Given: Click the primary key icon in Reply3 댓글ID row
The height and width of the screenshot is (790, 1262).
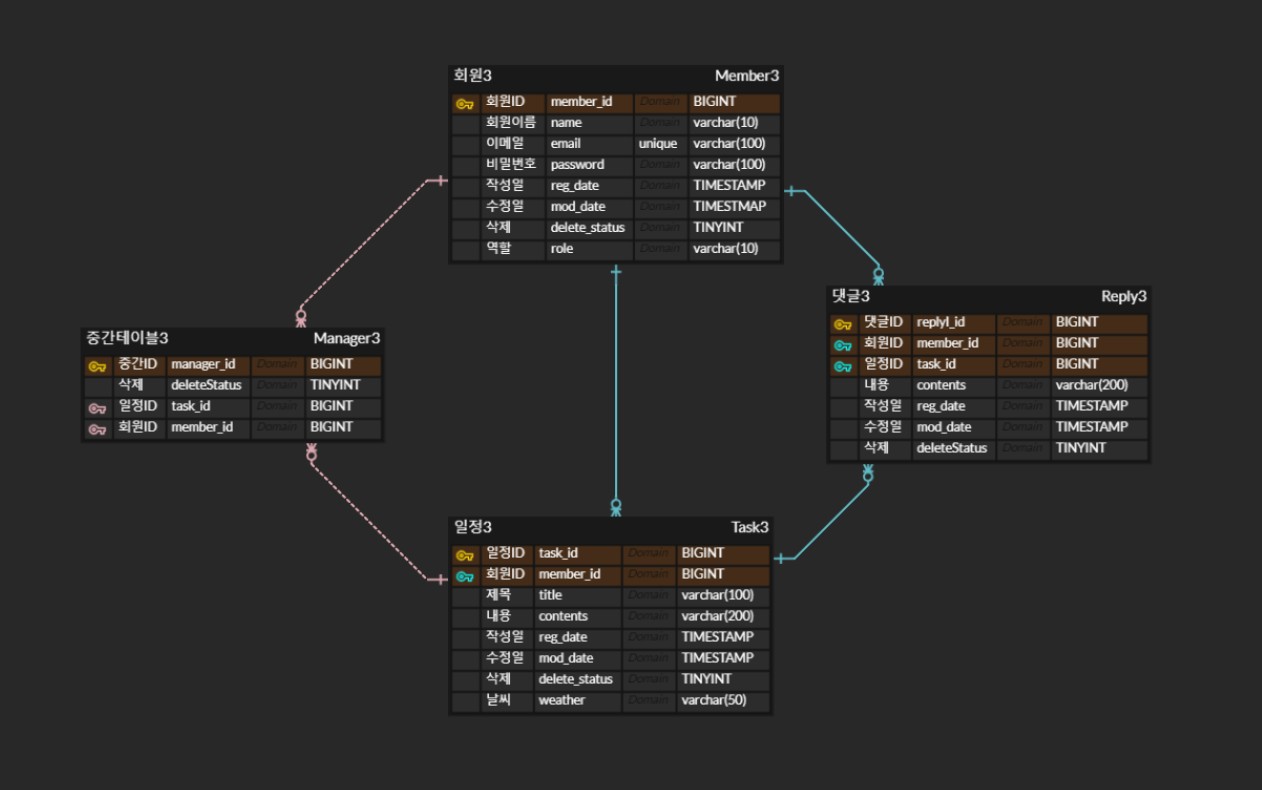Looking at the screenshot, I should pos(843,323).
